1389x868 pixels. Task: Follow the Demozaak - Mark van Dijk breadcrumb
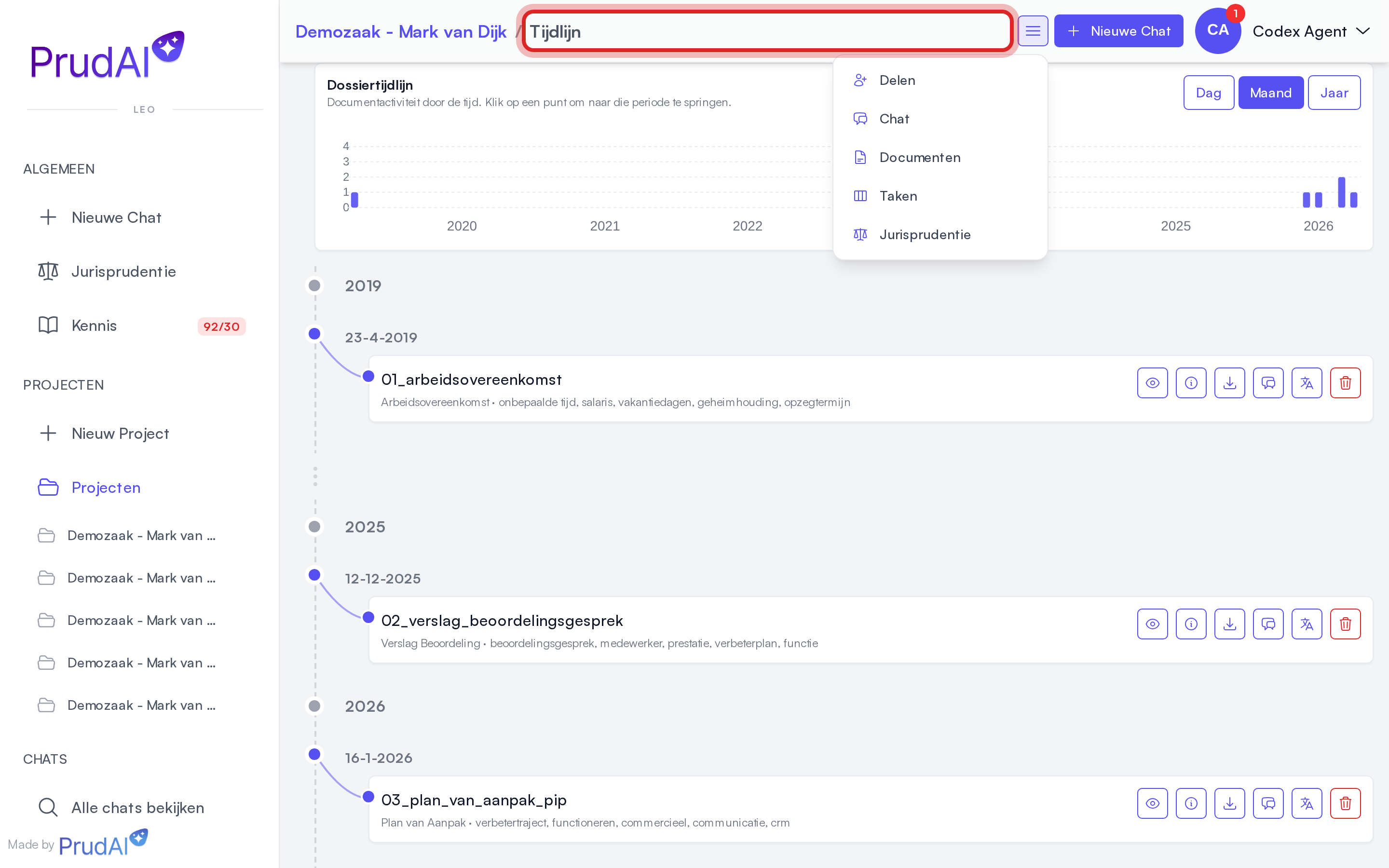[x=401, y=31]
